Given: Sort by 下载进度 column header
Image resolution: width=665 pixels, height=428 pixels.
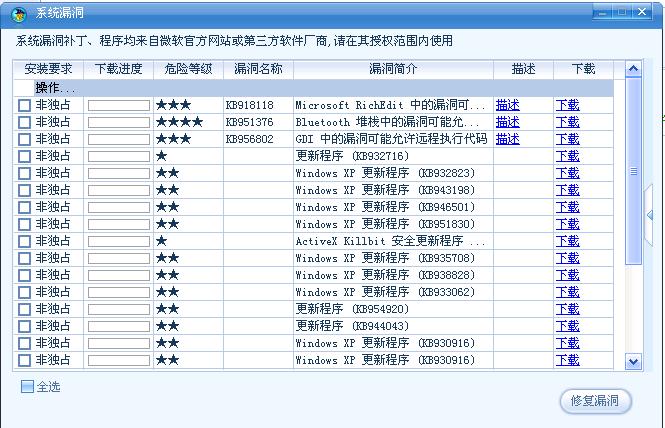Looking at the screenshot, I should coord(118,69).
